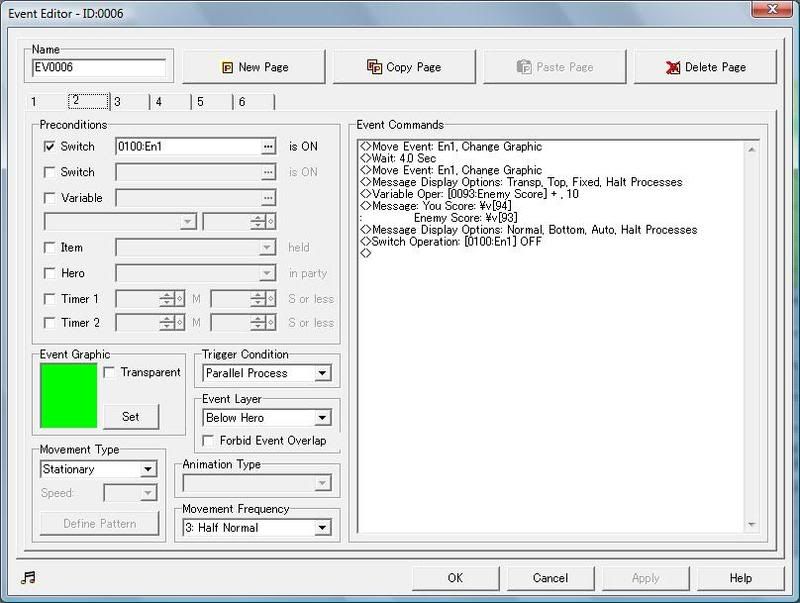Uncheck the first Switch precondition checkbox

pyautogui.click(x=49, y=147)
